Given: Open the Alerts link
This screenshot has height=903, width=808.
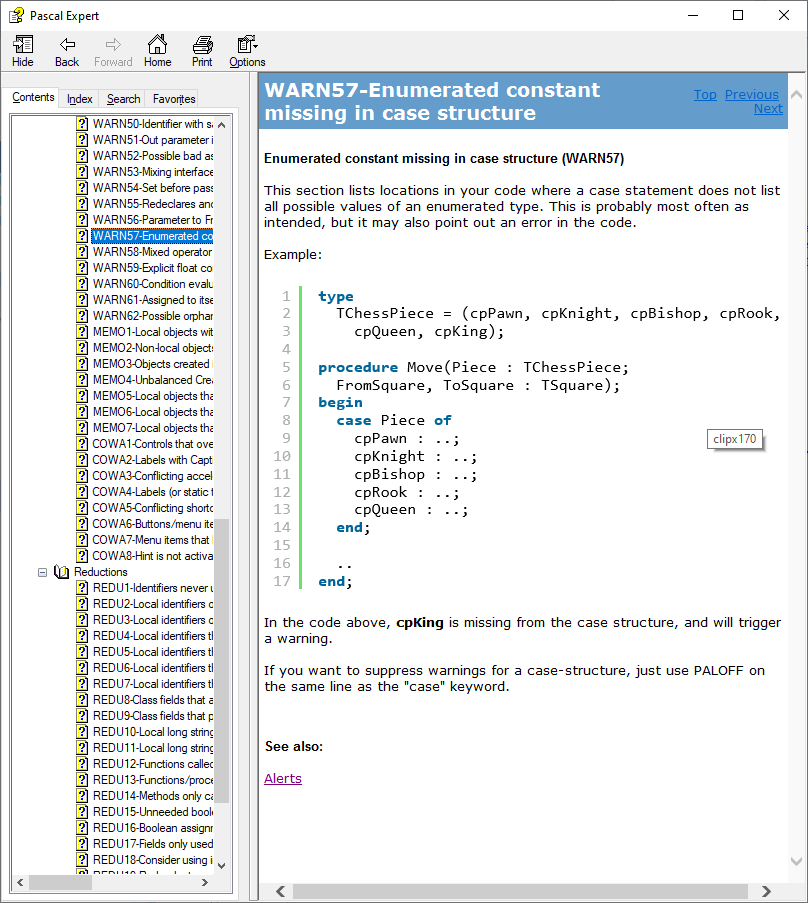Looking at the screenshot, I should click(x=282, y=778).
